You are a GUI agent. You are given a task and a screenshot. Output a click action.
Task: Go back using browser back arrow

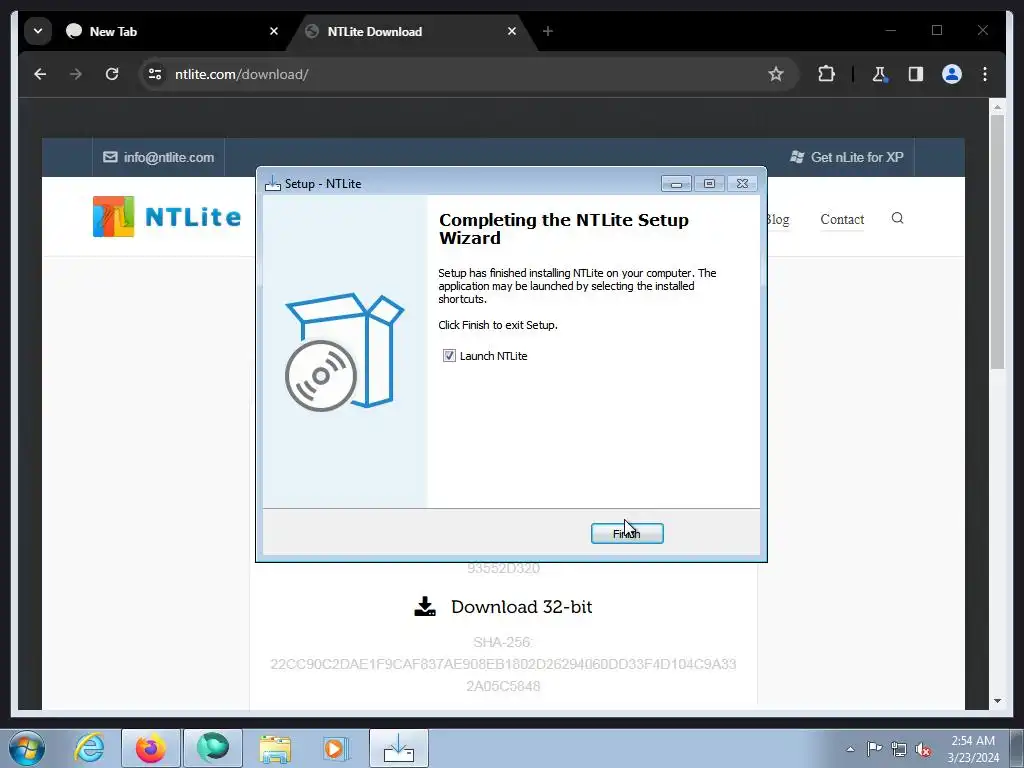40,74
